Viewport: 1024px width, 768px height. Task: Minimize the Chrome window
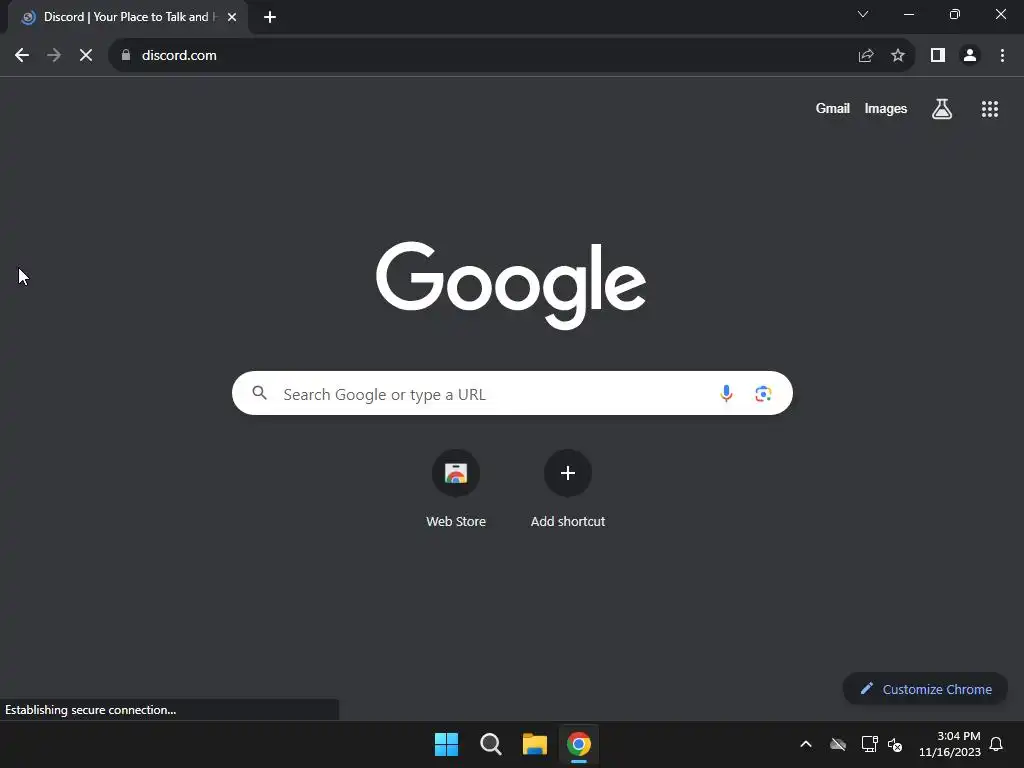tap(908, 14)
